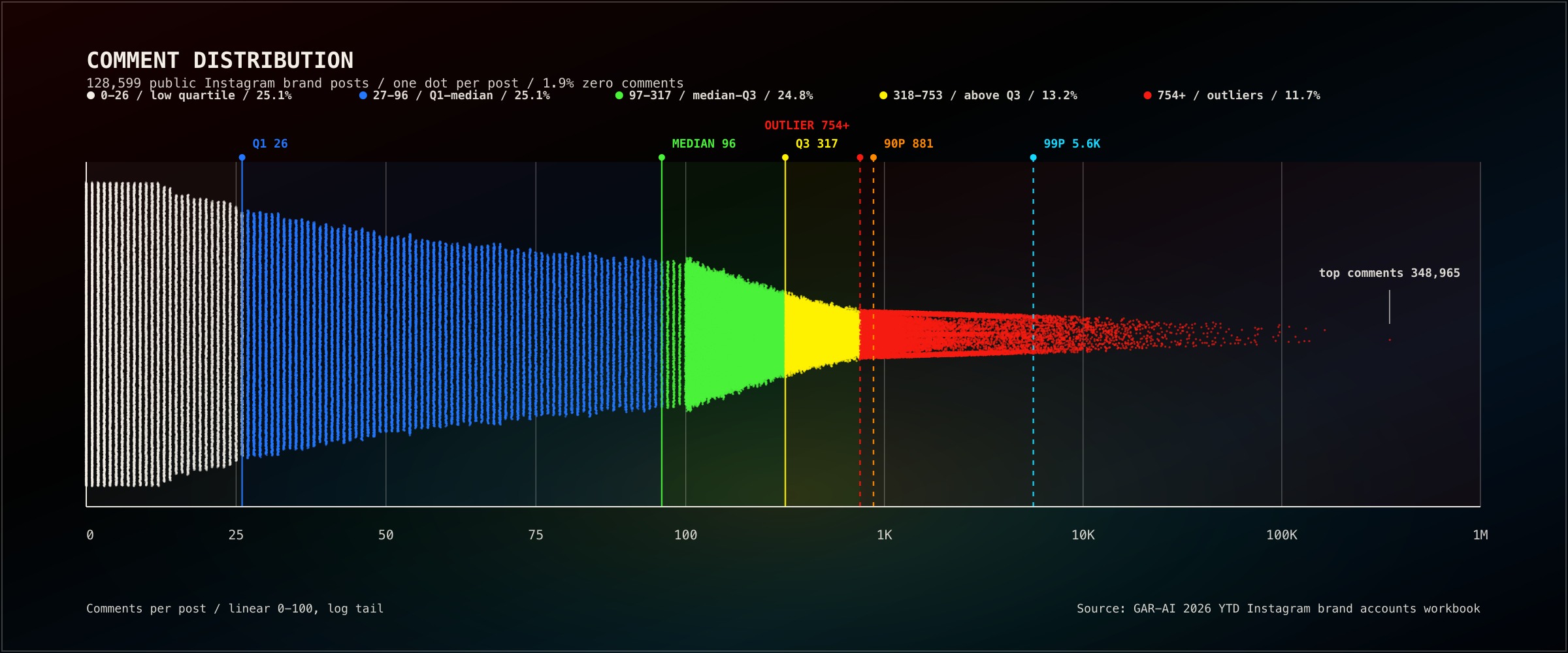Click the yellow Q3 marker dot
The image size is (1568, 653).
click(785, 157)
